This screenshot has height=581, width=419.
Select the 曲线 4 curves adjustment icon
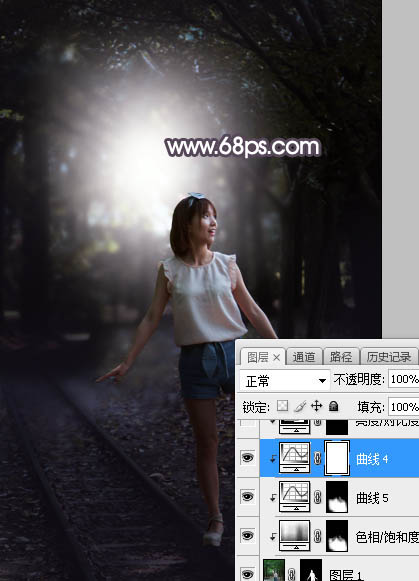pyautogui.click(x=295, y=458)
